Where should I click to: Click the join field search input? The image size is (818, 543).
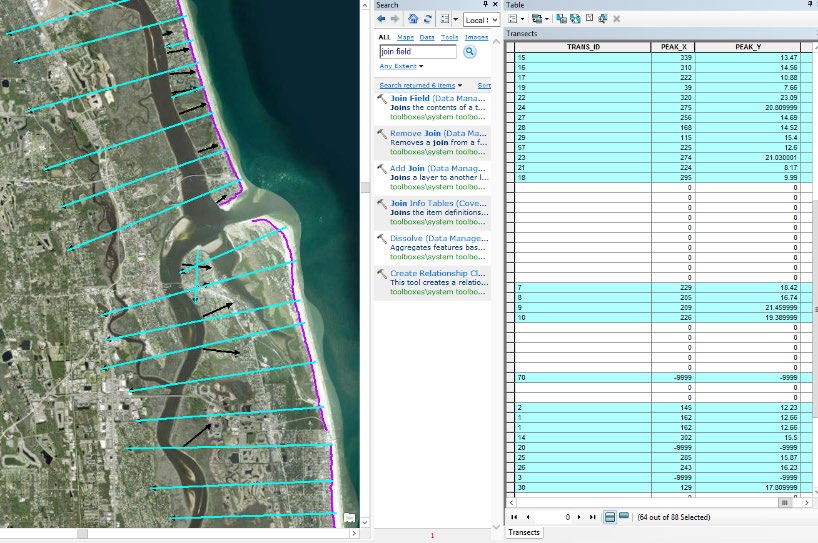click(x=418, y=51)
